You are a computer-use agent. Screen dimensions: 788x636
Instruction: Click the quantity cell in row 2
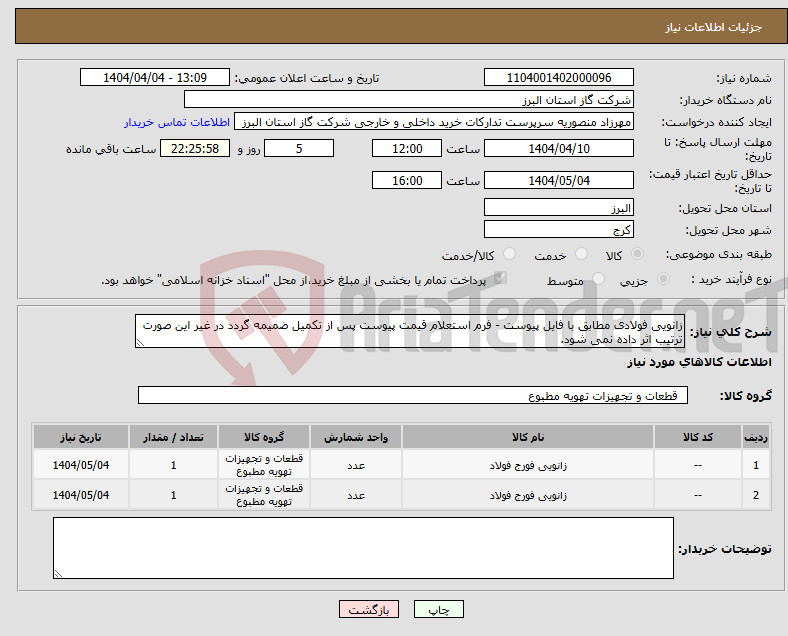[x=173, y=495]
